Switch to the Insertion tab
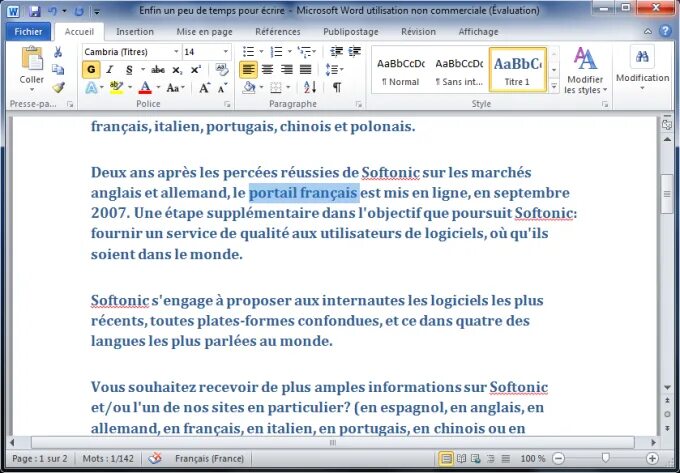680x473 pixels. point(135,32)
